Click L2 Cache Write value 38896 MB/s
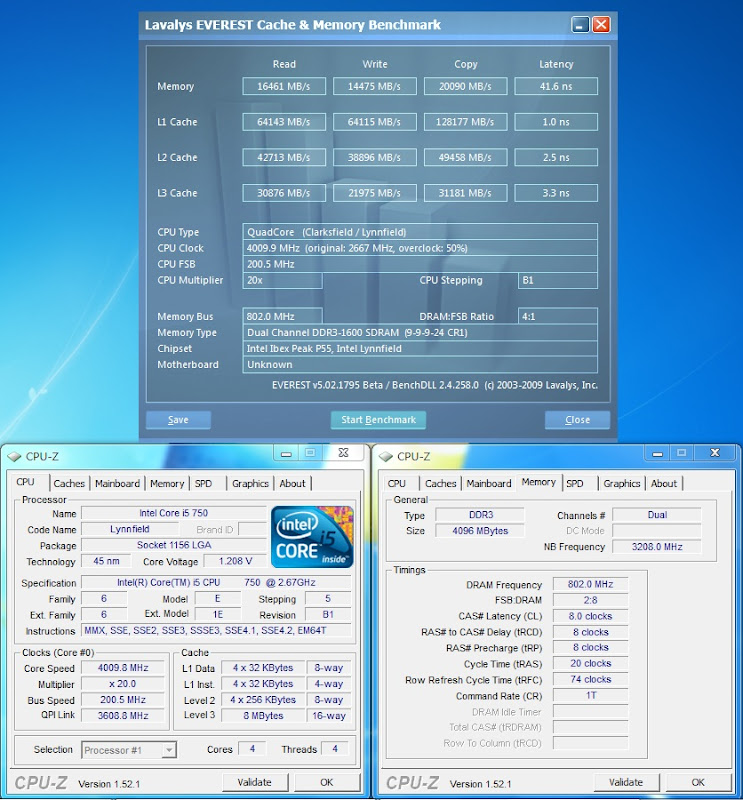 [x=375, y=158]
